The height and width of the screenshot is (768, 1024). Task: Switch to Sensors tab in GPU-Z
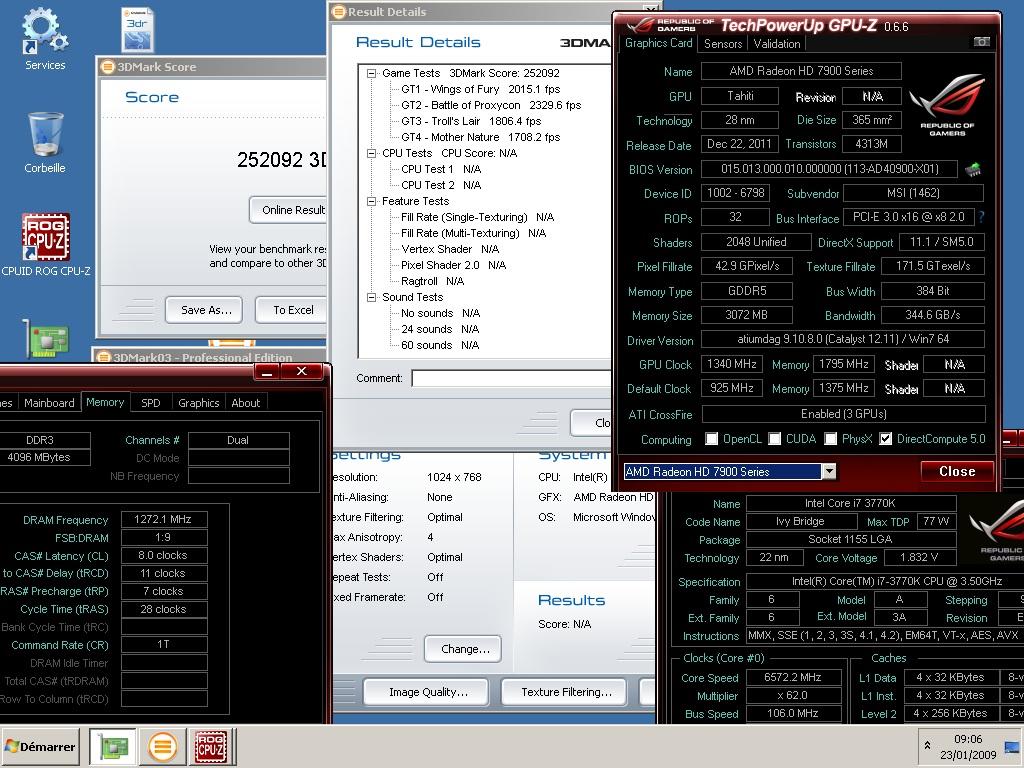click(x=723, y=44)
